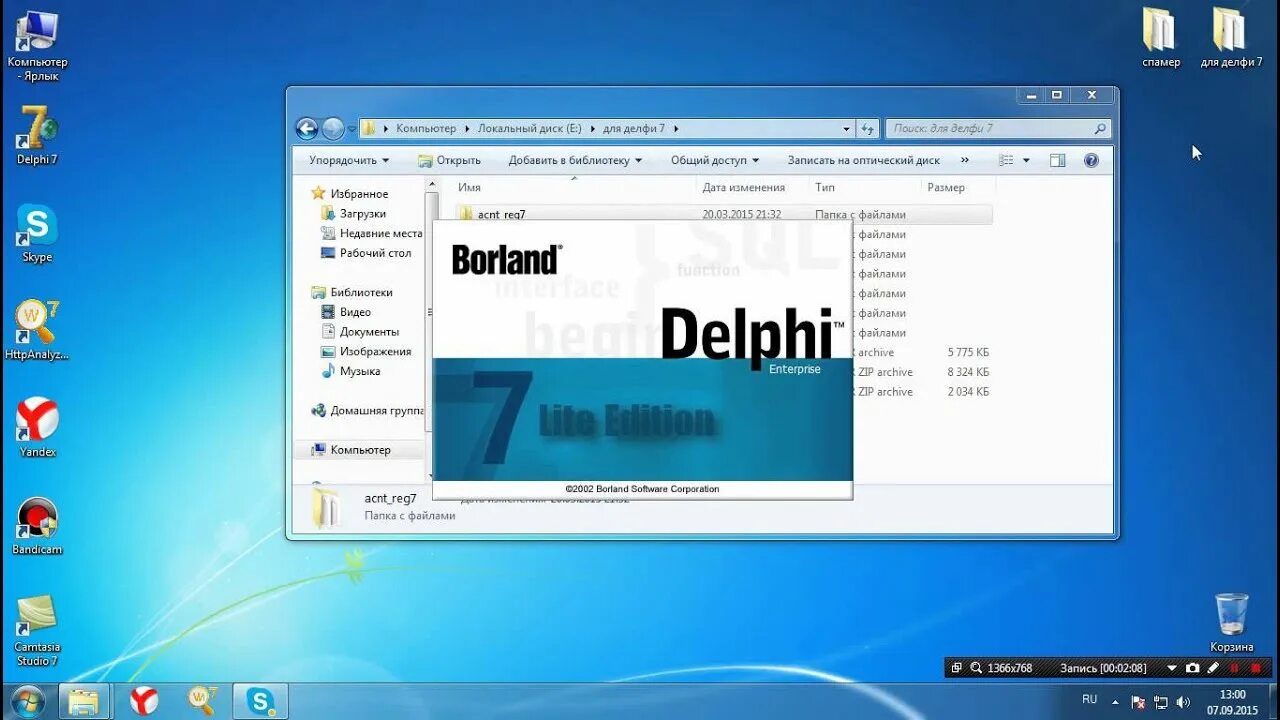
Task: Open the Skype desktop shortcut
Action: click(37, 233)
